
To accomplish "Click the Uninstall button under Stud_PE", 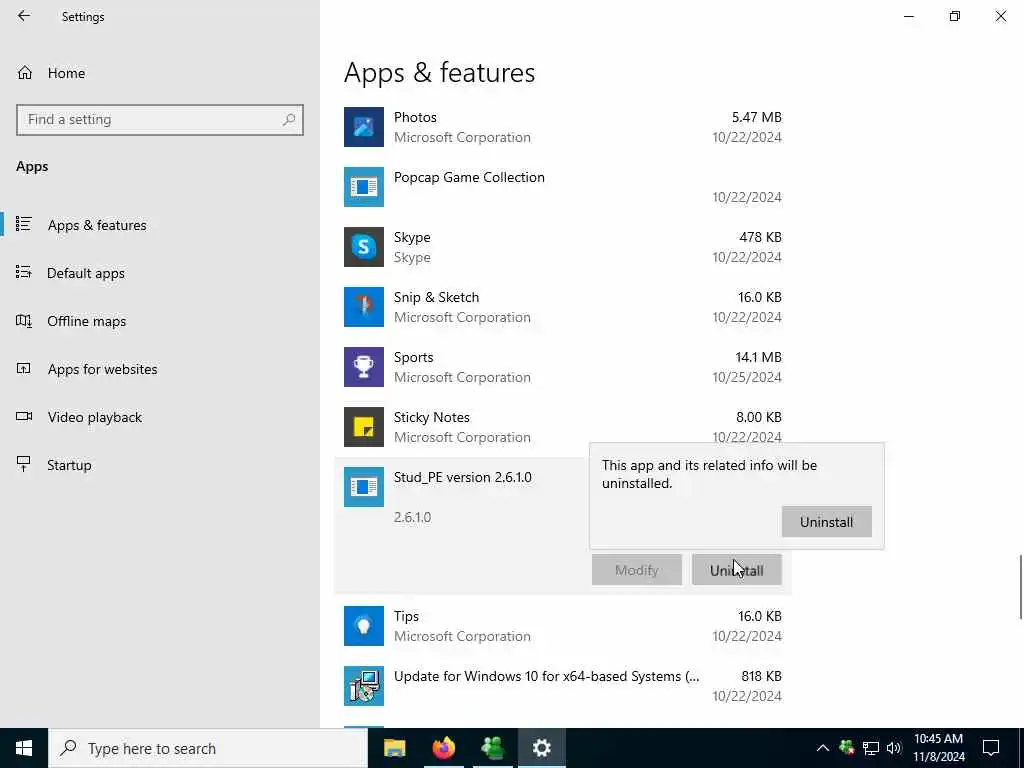I will pyautogui.click(x=736, y=570).
